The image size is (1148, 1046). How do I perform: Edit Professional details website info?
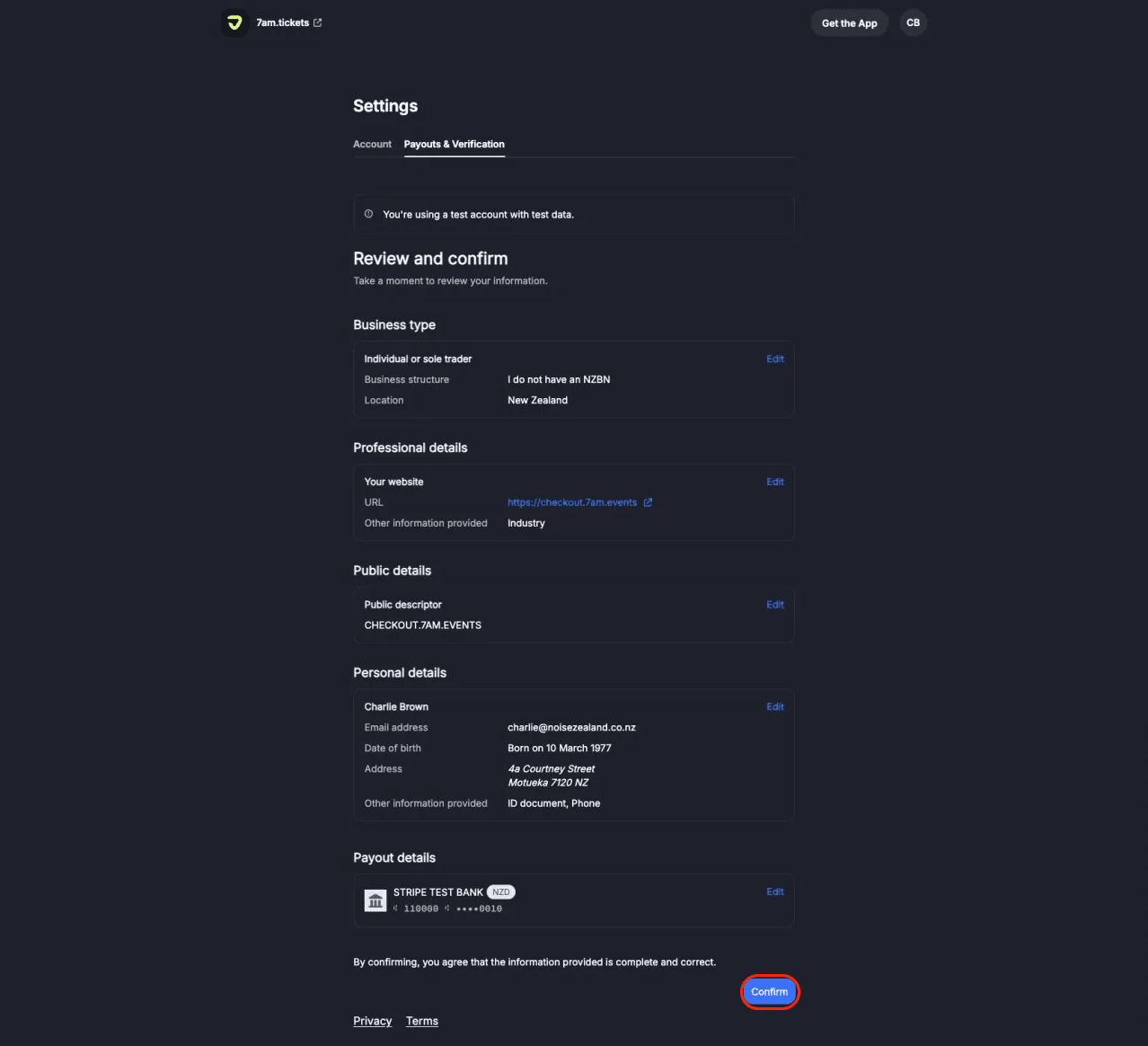coord(774,483)
